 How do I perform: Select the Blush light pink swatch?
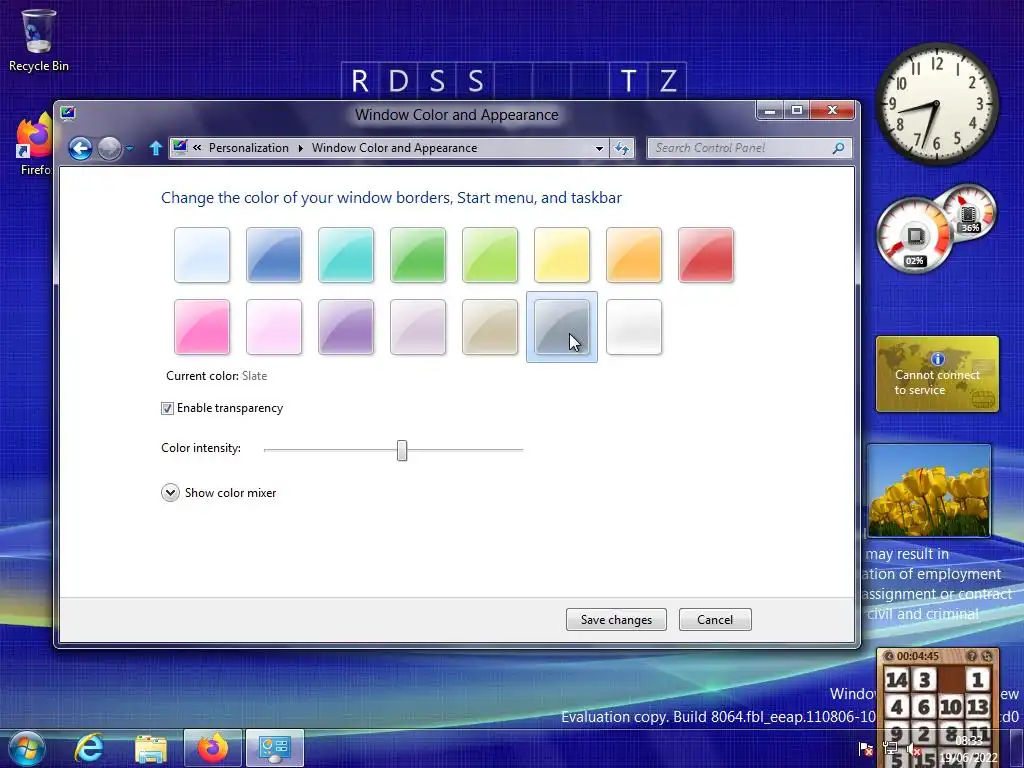(274, 327)
